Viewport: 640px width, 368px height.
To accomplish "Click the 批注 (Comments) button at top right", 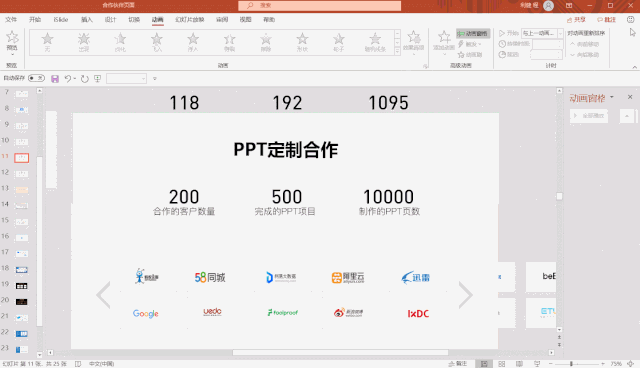I will click(607, 20).
